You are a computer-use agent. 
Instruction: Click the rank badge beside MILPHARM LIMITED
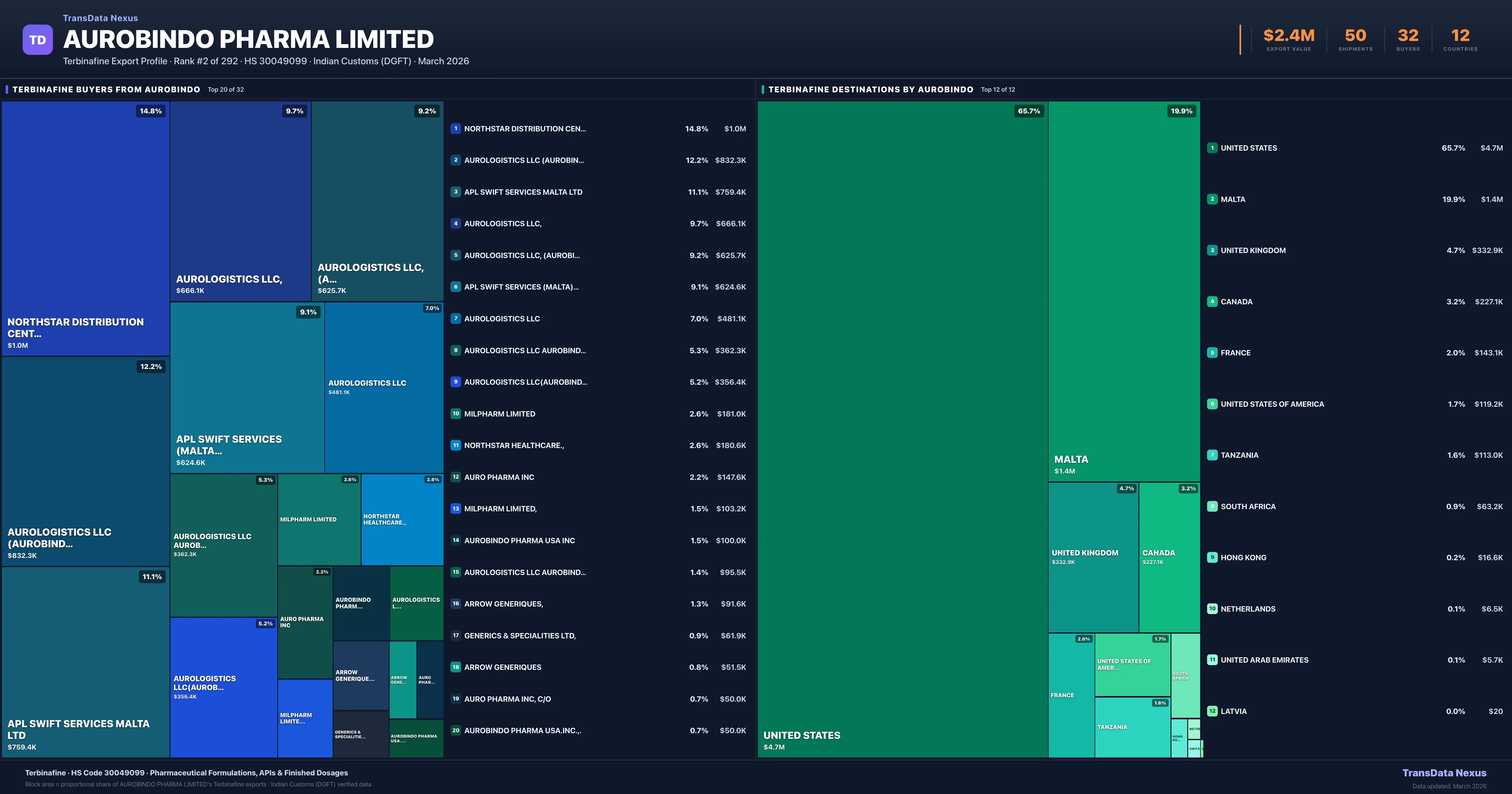click(x=455, y=413)
